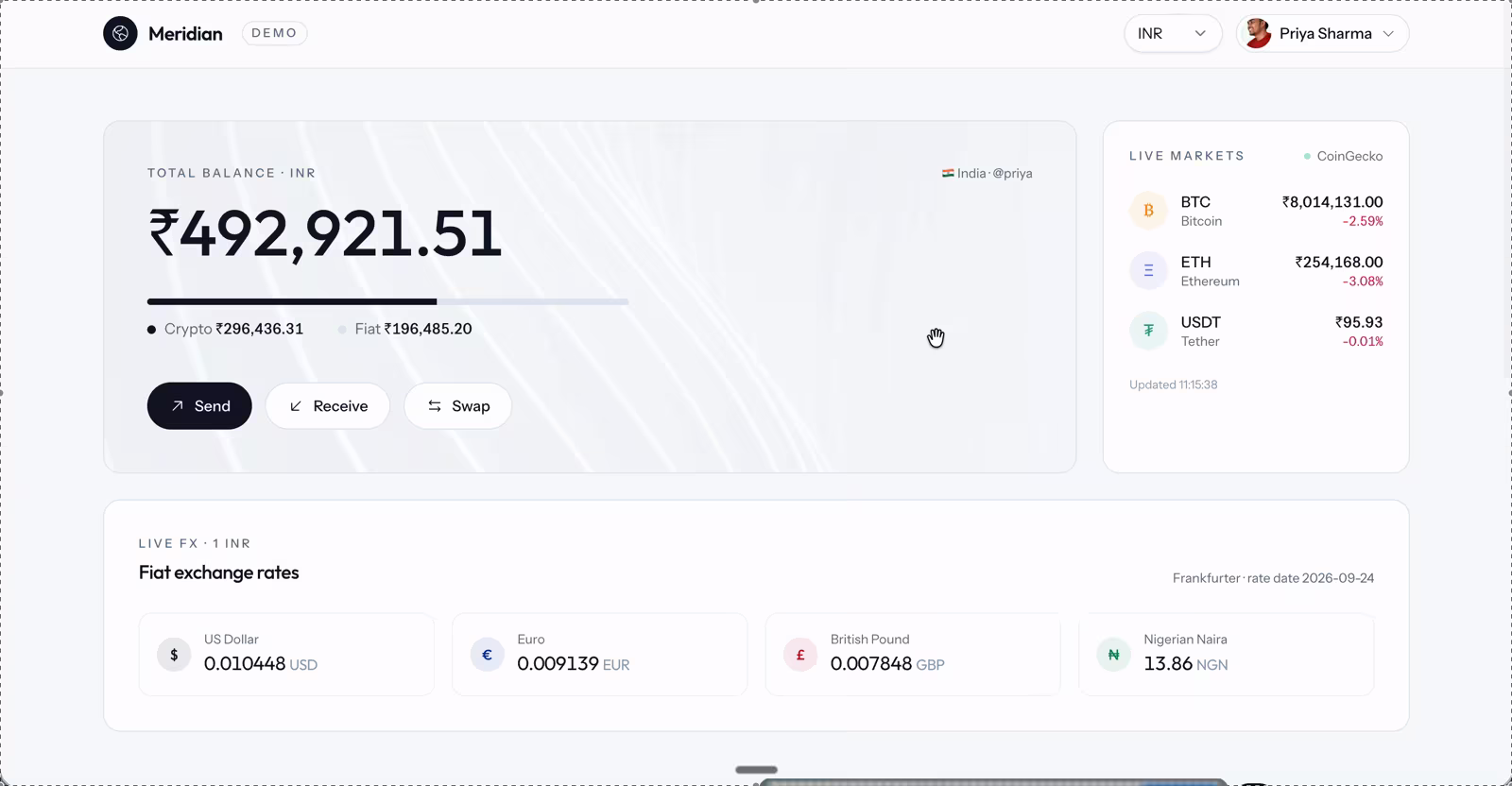Click the total balance ₹492,921.51

point(325,233)
